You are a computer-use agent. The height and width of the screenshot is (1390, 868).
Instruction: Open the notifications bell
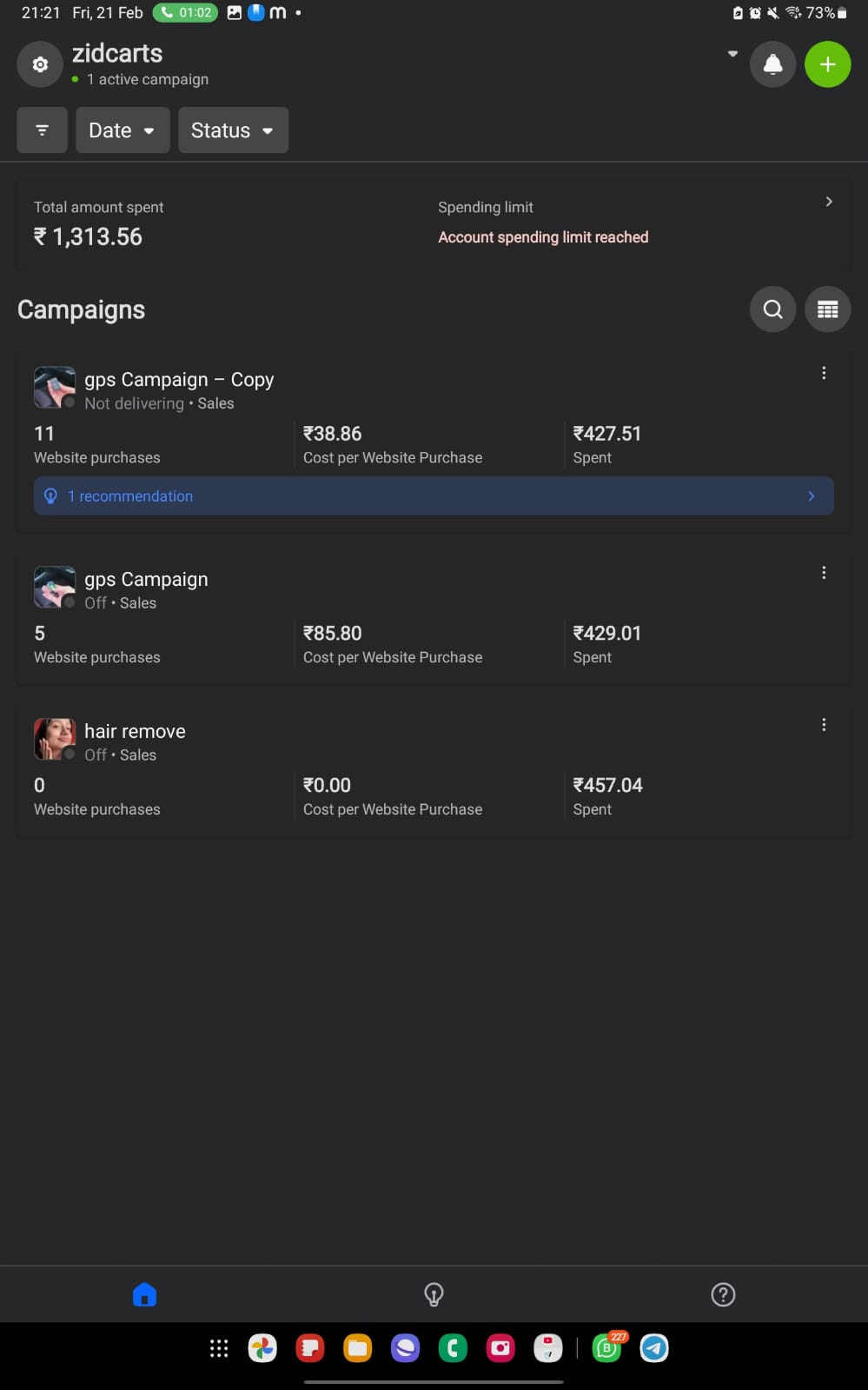point(772,64)
